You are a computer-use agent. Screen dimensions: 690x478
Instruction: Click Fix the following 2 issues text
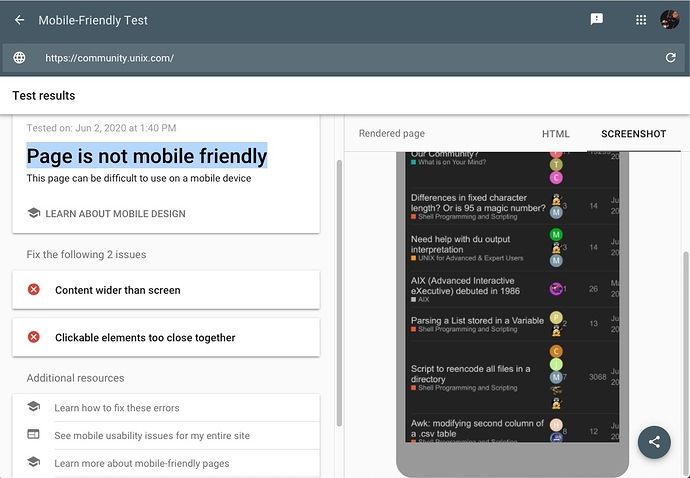(86, 254)
